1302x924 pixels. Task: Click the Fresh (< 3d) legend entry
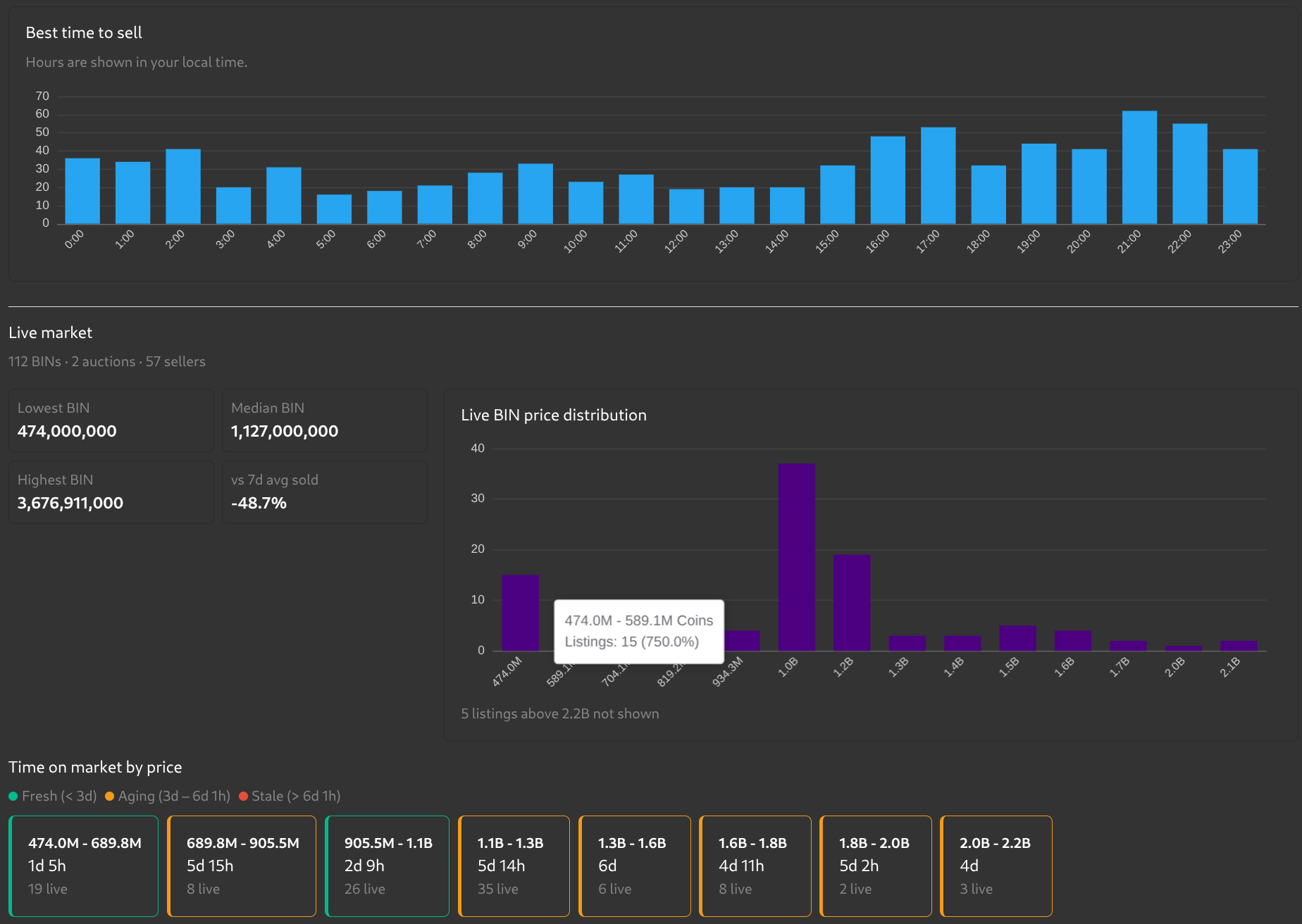click(53, 796)
